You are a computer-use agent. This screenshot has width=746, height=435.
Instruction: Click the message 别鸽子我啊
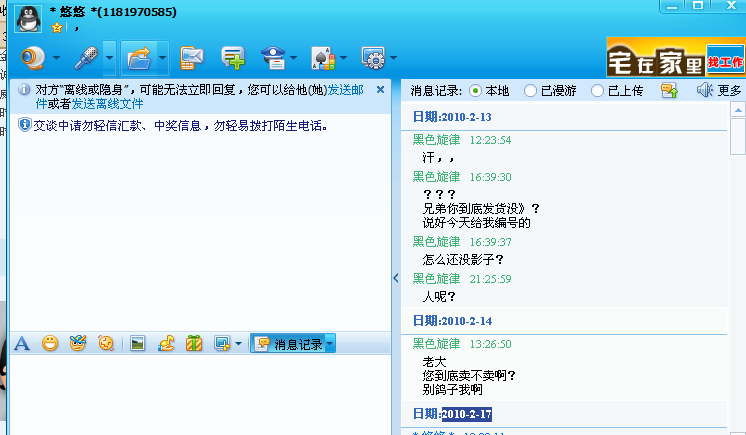[x=452, y=390]
